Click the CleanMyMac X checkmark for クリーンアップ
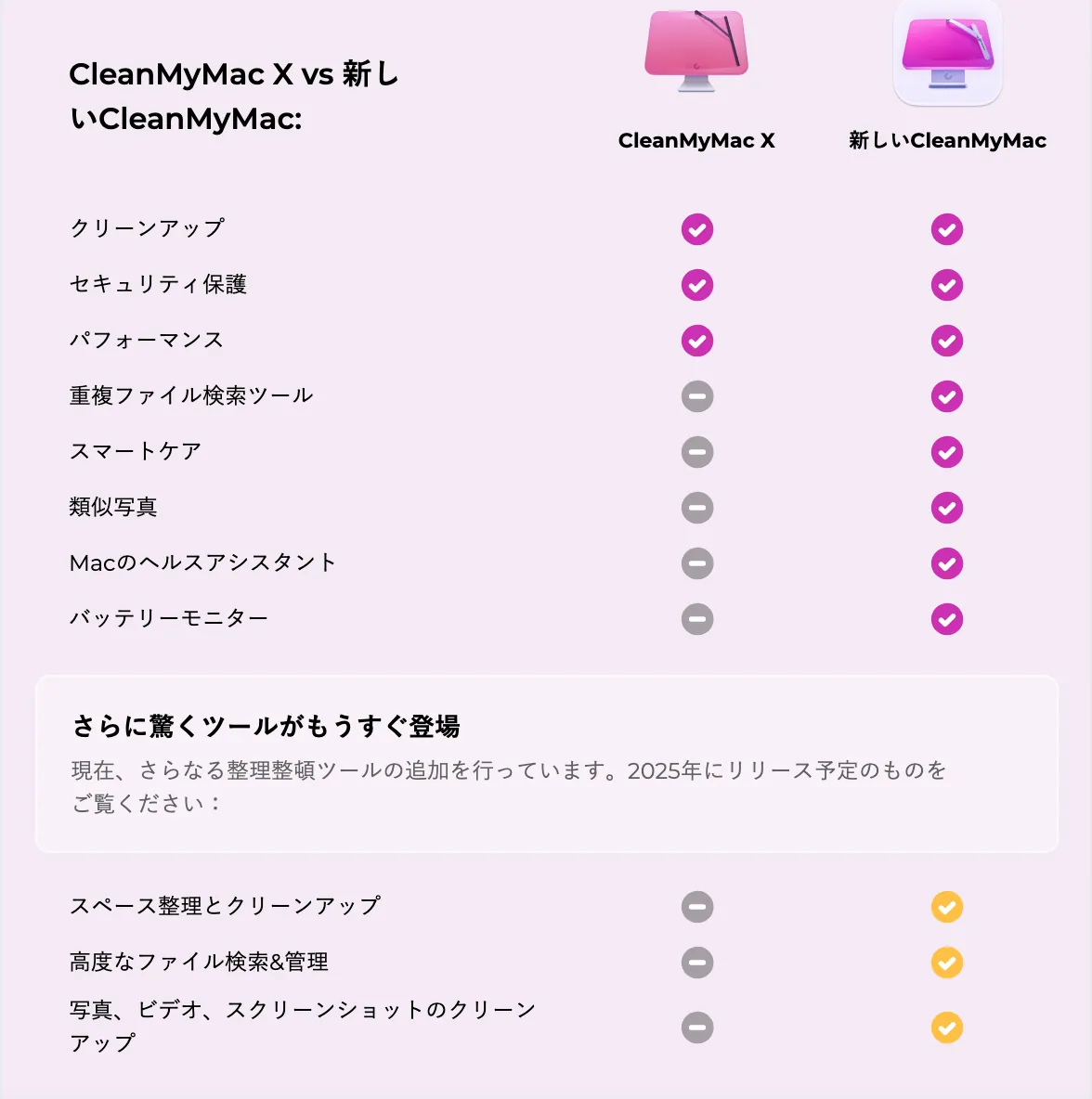 click(697, 229)
